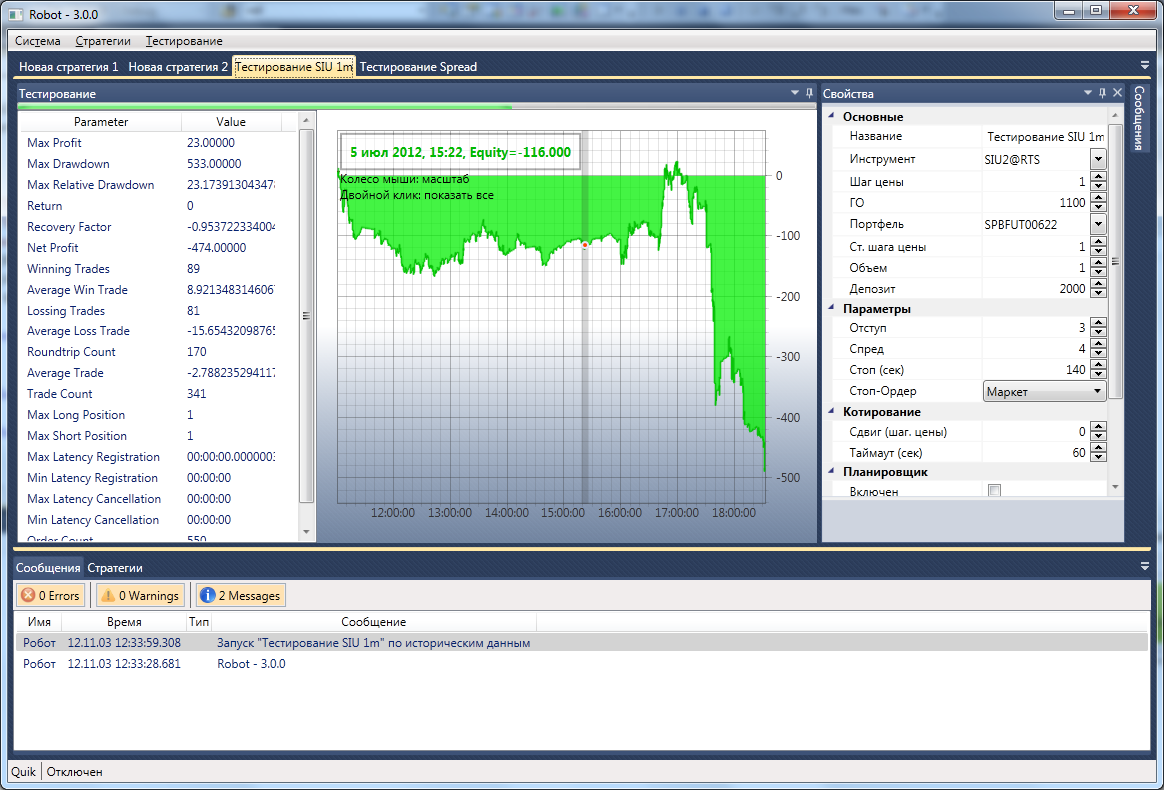The height and width of the screenshot is (790, 1164).
Task: Open the Тестирование panel options arrow
Action: tap(794, 93)
